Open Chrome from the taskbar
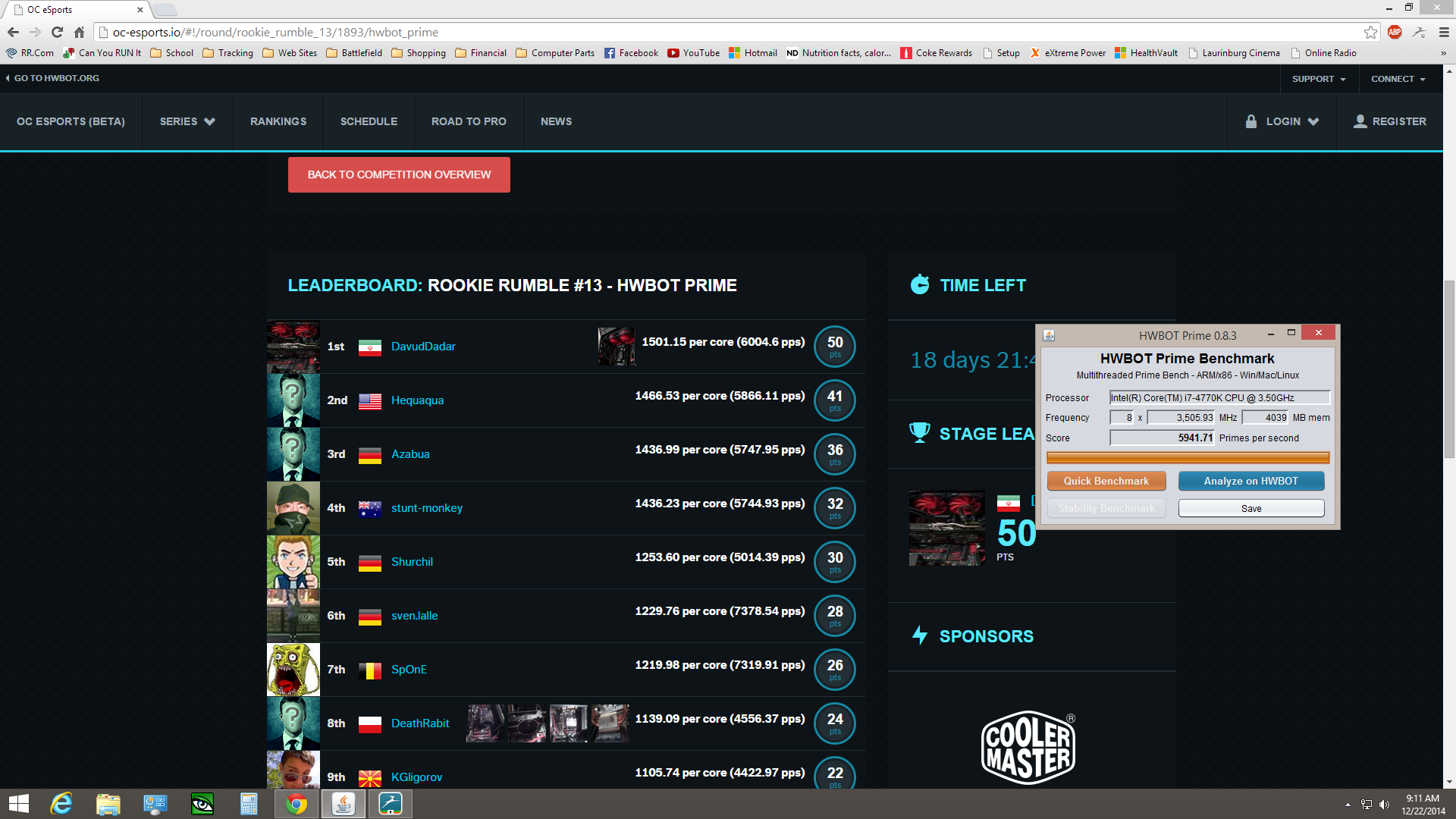 click(x=297, y=804)
